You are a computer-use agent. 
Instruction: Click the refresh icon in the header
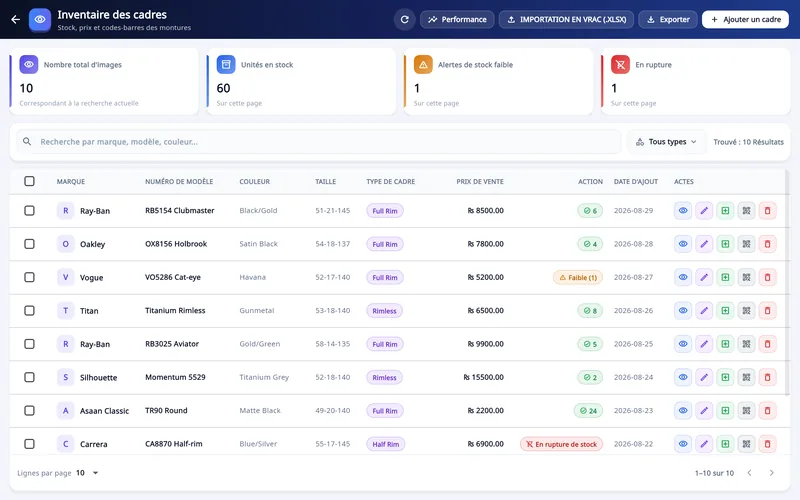coord(405,19)
